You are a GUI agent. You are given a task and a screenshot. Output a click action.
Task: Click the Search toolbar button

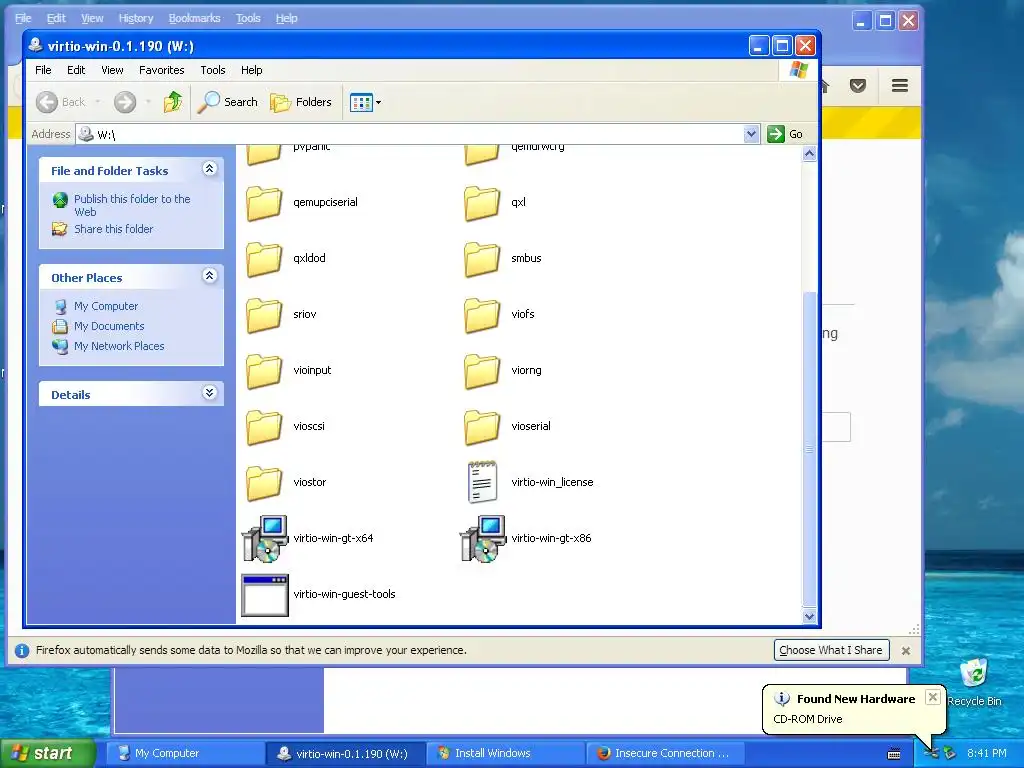228,102
